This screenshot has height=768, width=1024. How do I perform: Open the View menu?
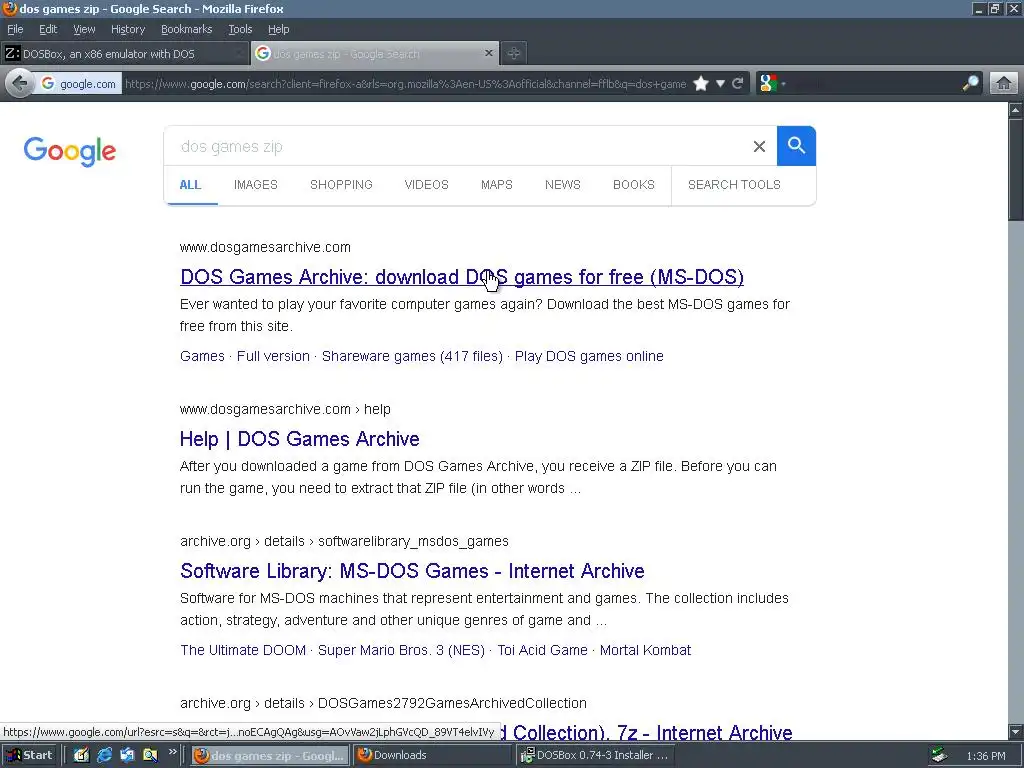tap(84, 29)
